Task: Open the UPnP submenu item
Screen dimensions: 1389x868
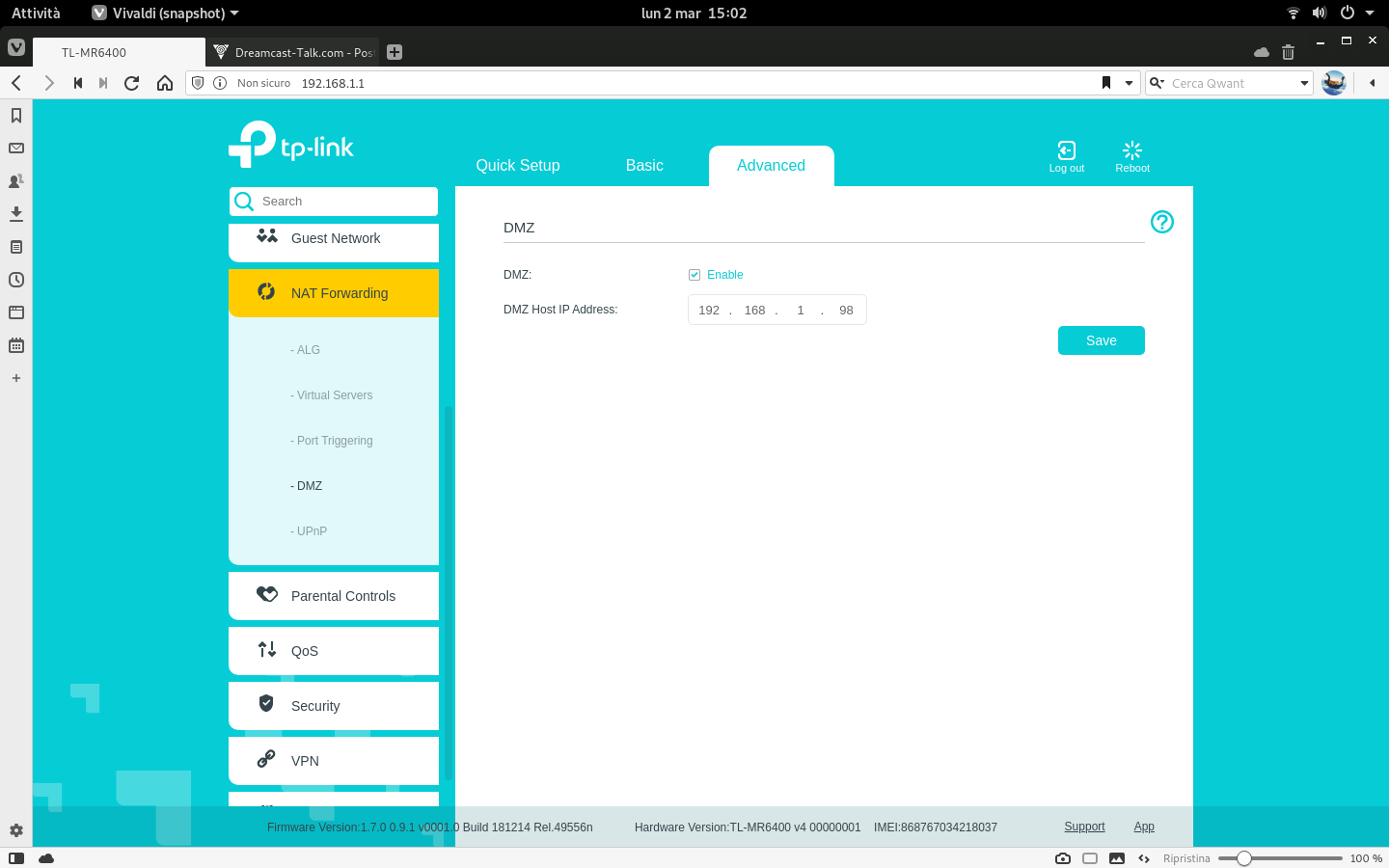Action: coord(309,531)
